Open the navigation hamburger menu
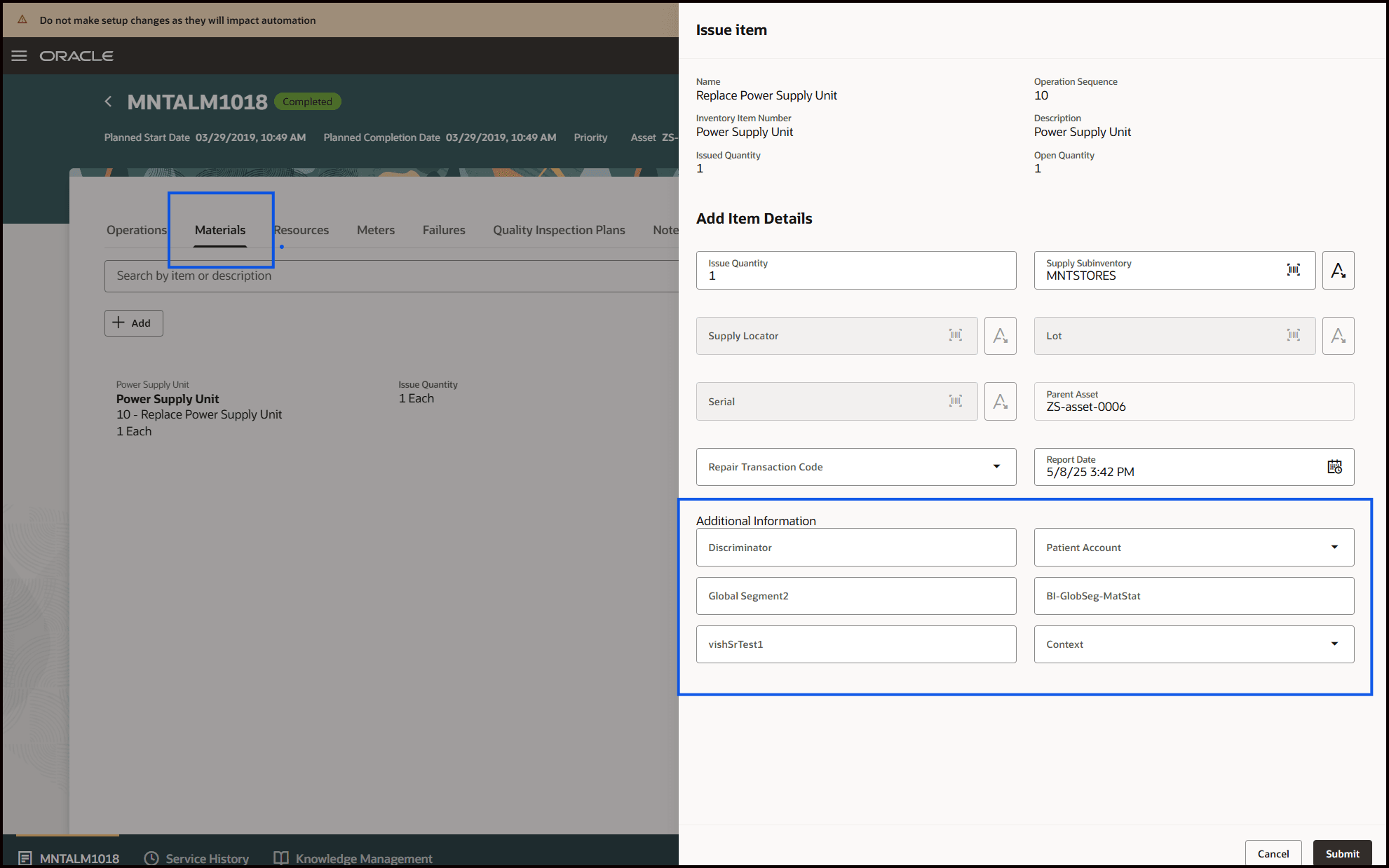Image resolution: width=1389 pixels, height=868 pixels. pyautogui.click(x=20, y=56)
